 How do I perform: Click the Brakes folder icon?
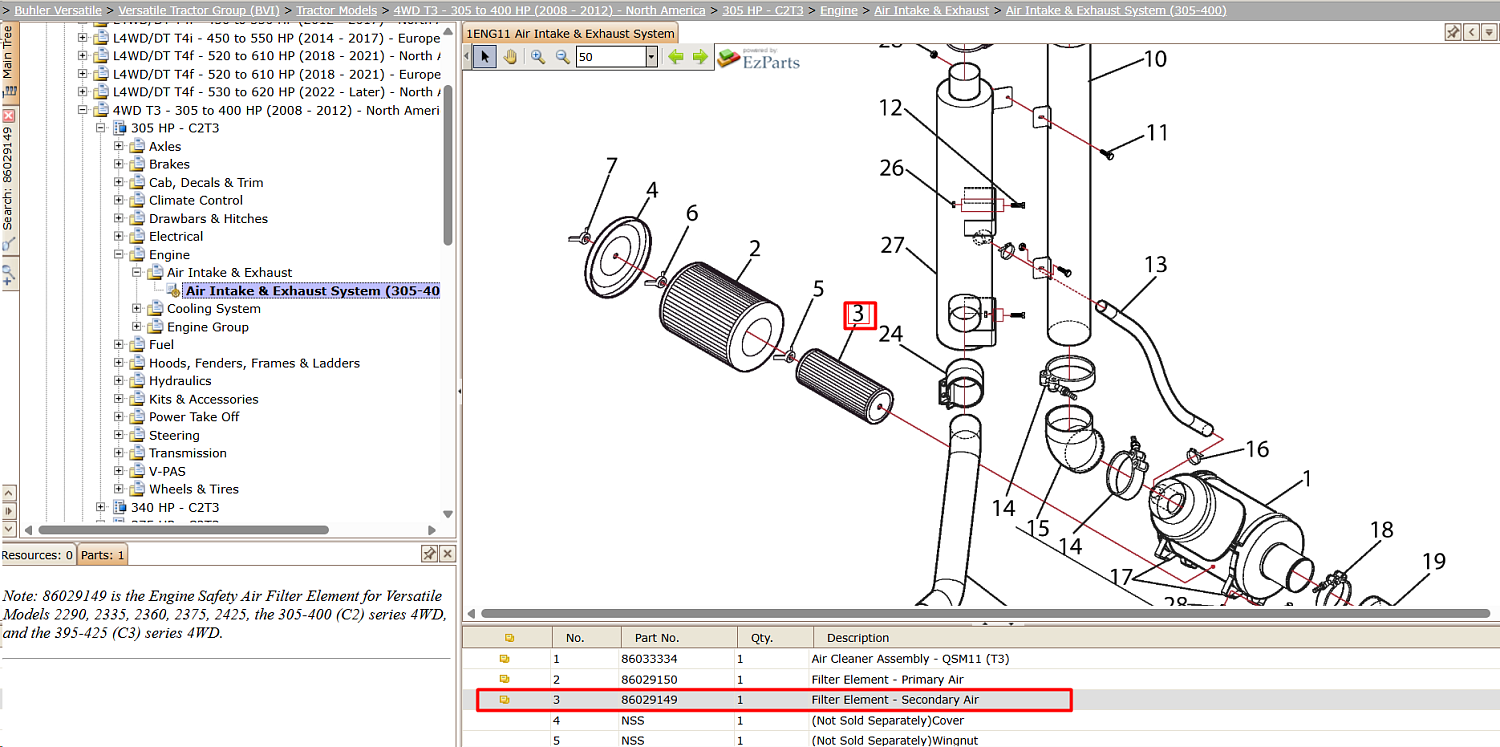pos(138,164)
